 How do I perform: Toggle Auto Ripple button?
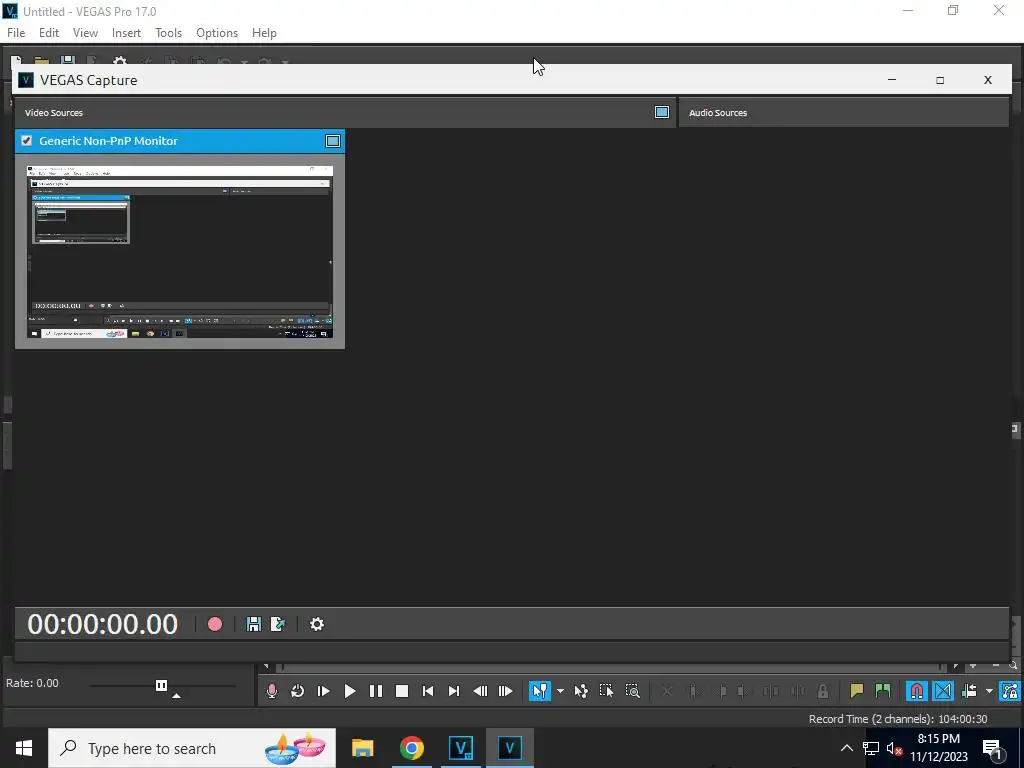click(969, 691)
